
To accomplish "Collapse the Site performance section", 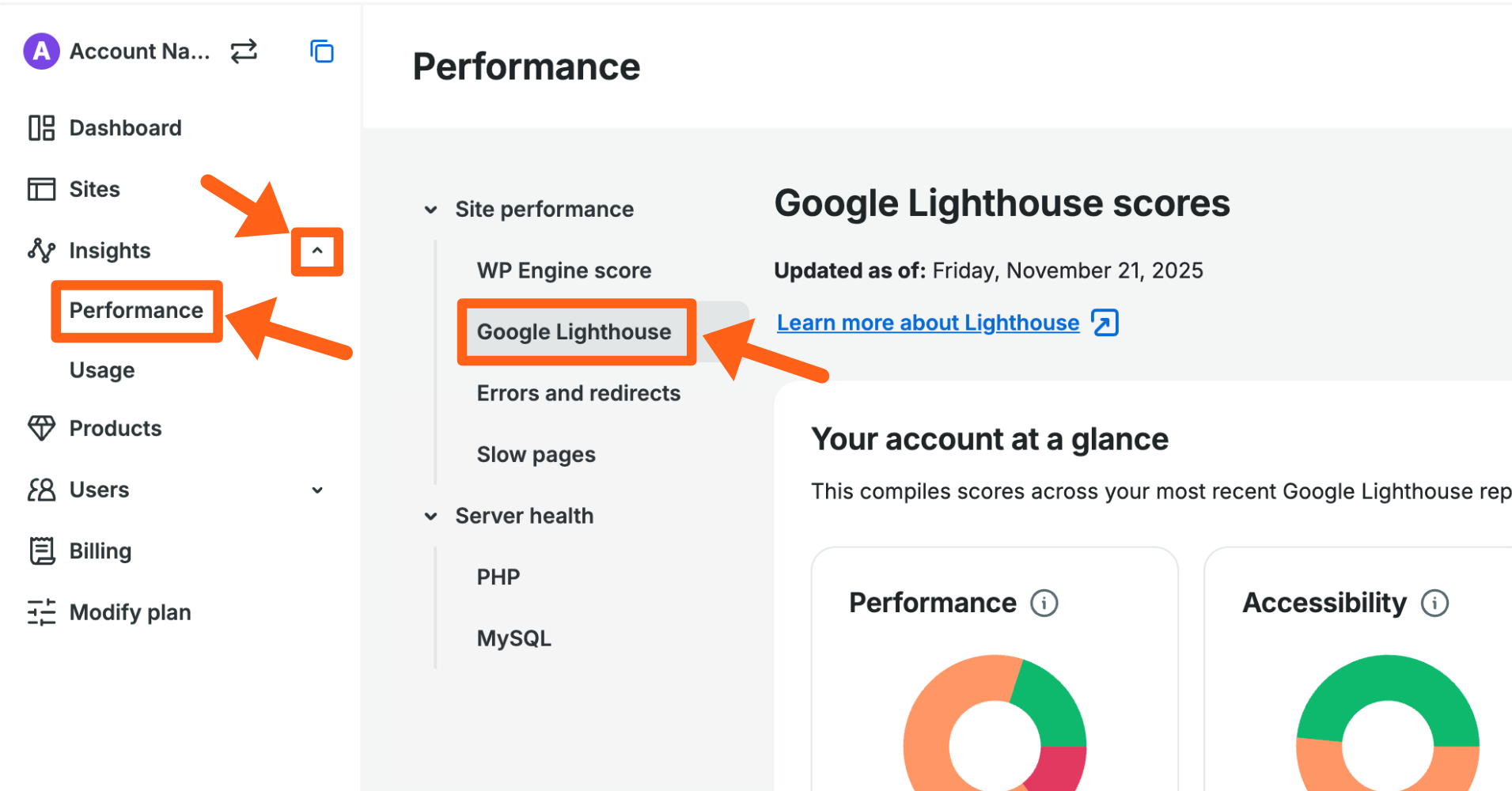I will [x=431, y=210].
